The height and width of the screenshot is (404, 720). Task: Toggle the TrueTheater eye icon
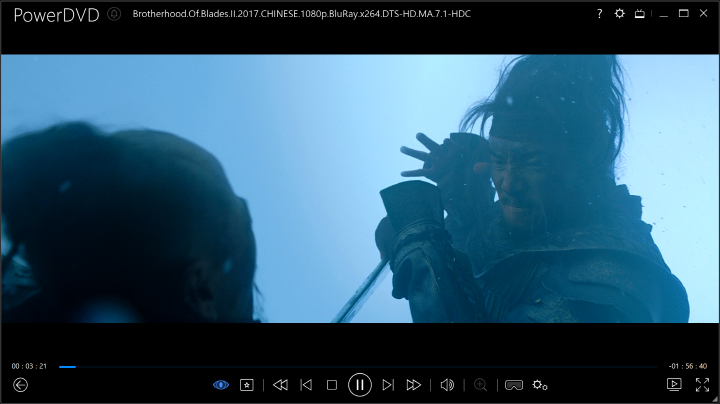coord(221,385)
